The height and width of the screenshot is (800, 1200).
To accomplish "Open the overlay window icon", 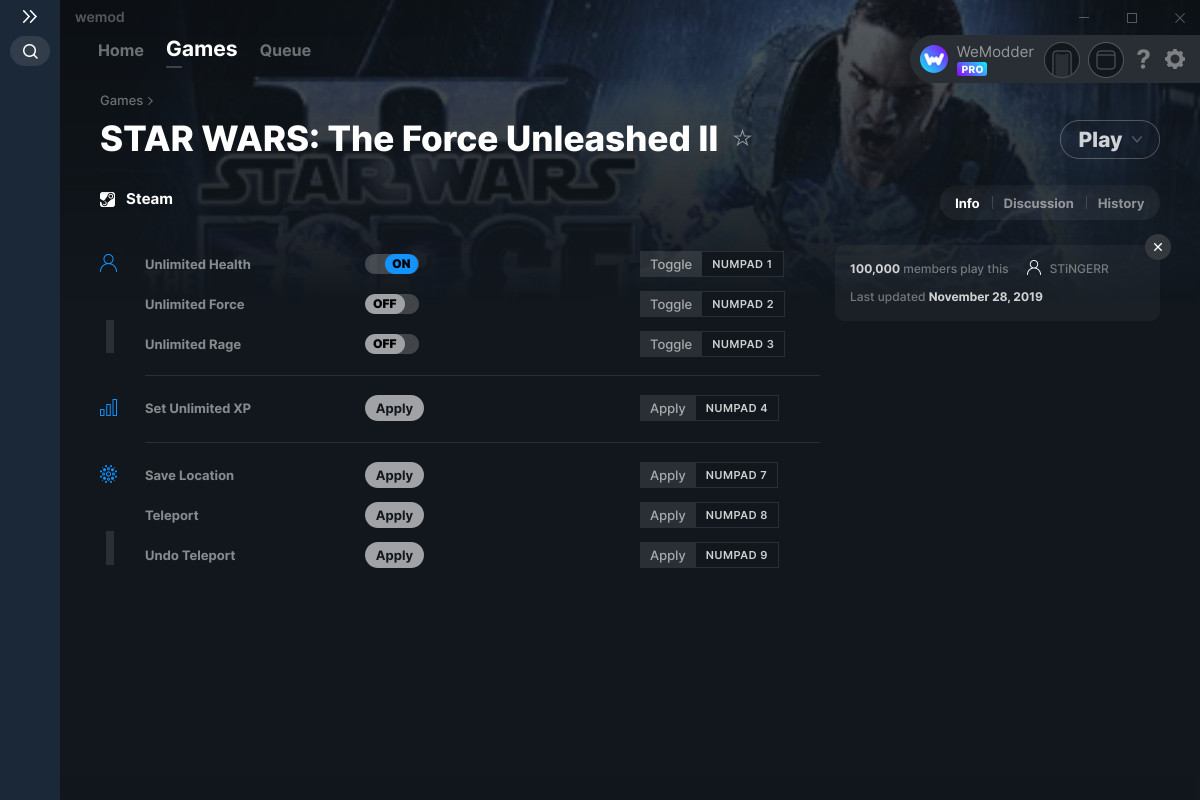I will click(1106, 60).
